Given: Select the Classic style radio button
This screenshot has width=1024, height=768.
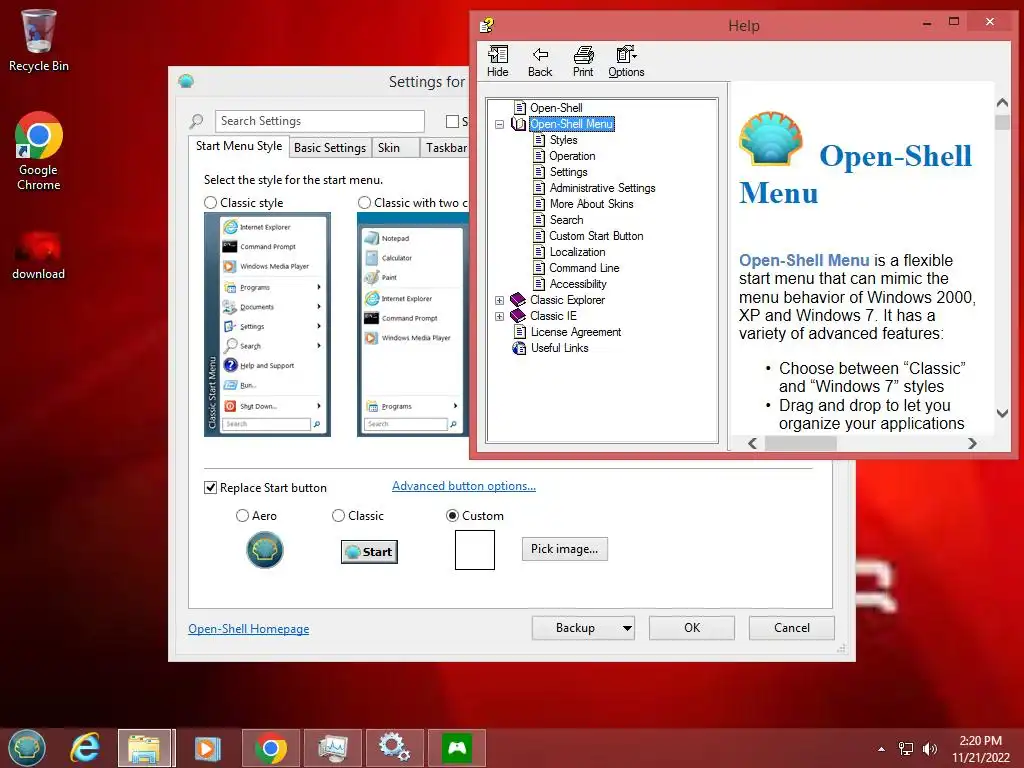Looking at the screenshot, I should pyautogui.click(x=210, y=203).
